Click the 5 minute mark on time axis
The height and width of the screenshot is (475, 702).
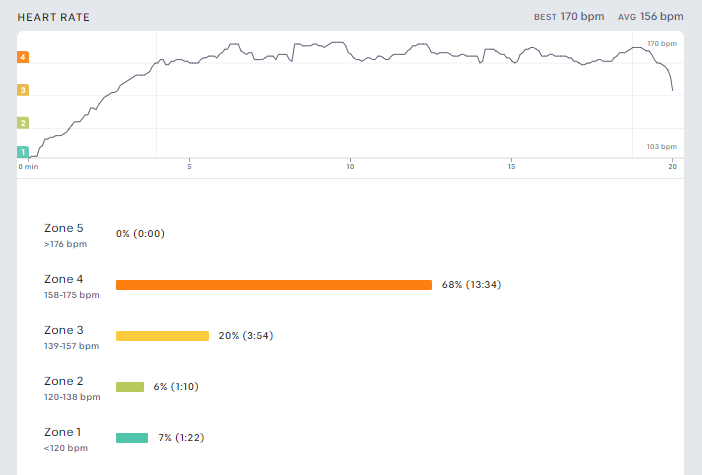(189, 167)
